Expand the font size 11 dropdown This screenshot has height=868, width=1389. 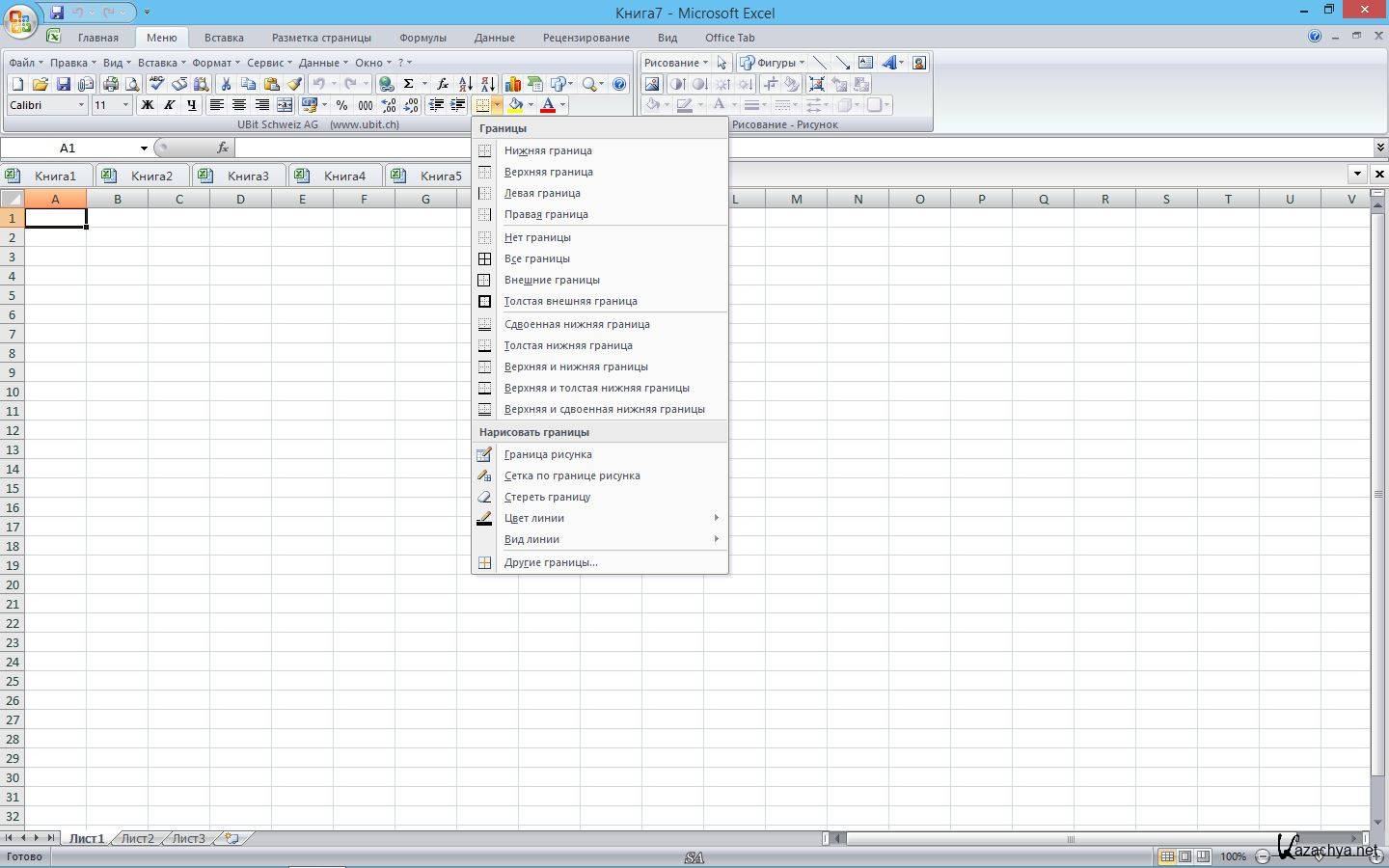coord(125,105)
